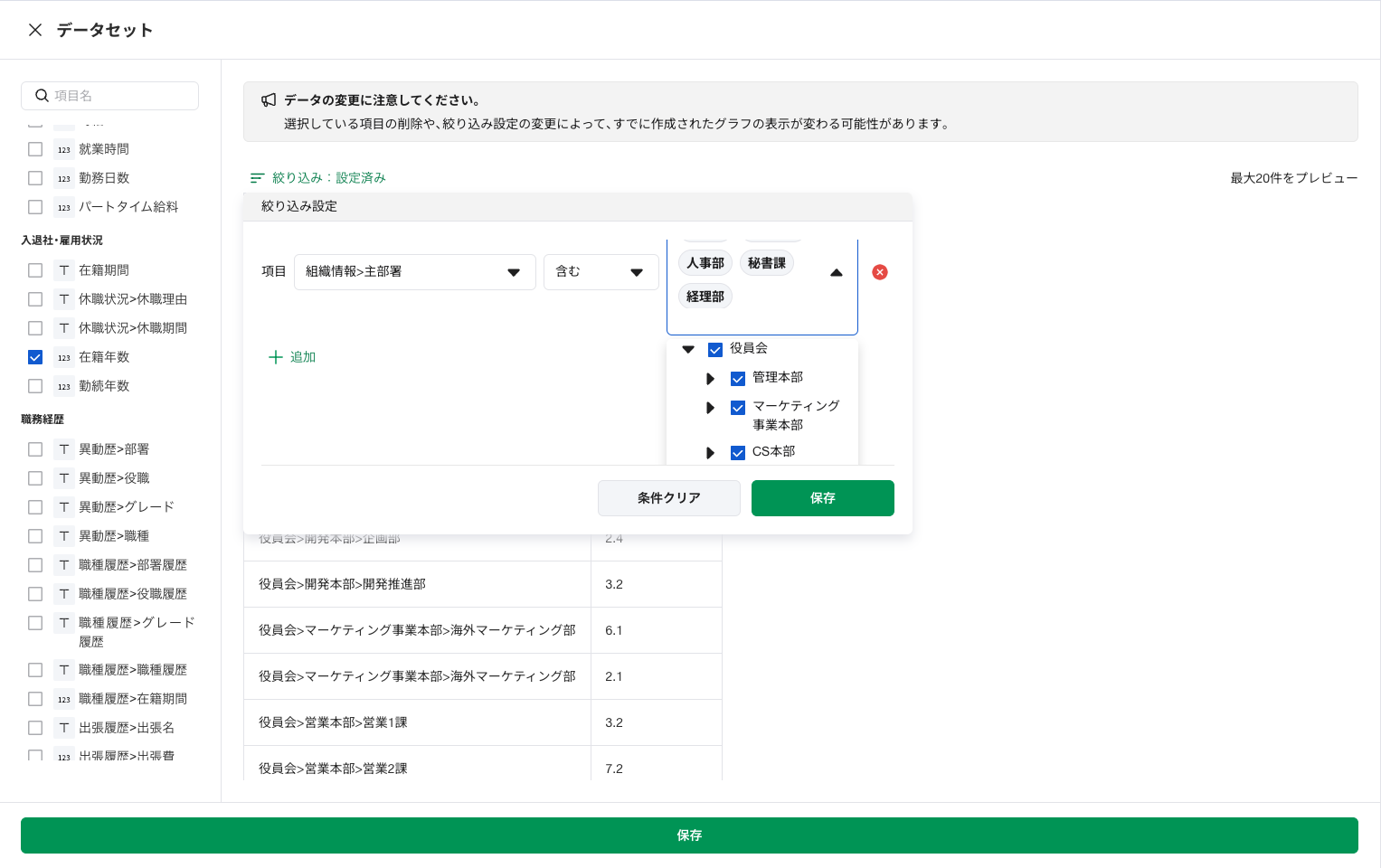
Task: Uncheck the 管理本部 checkbox
Action: coord(738,379)
